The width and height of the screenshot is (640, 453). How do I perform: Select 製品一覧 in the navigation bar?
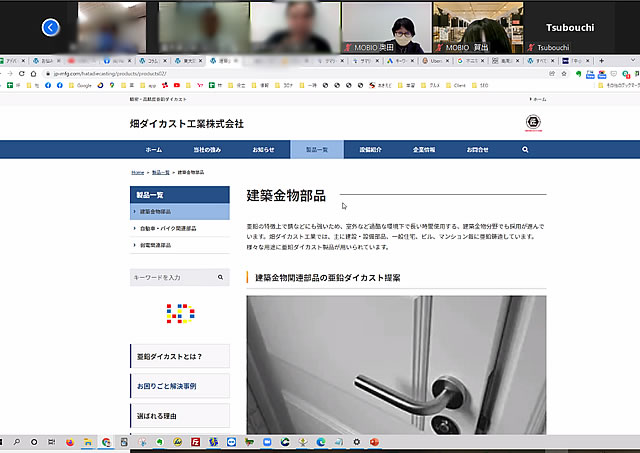pos(317,150)
